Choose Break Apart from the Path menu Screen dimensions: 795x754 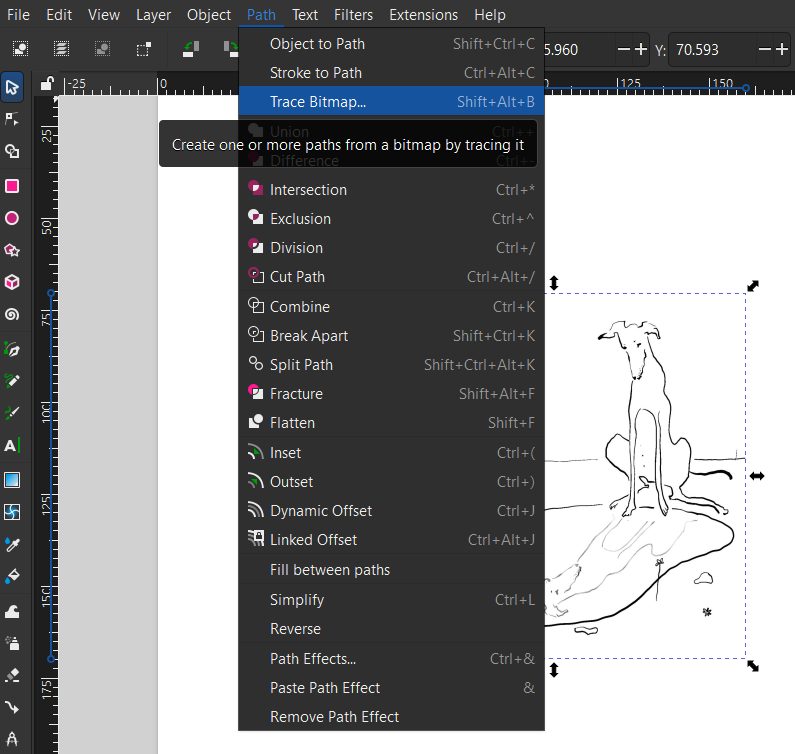click(309, 336)
